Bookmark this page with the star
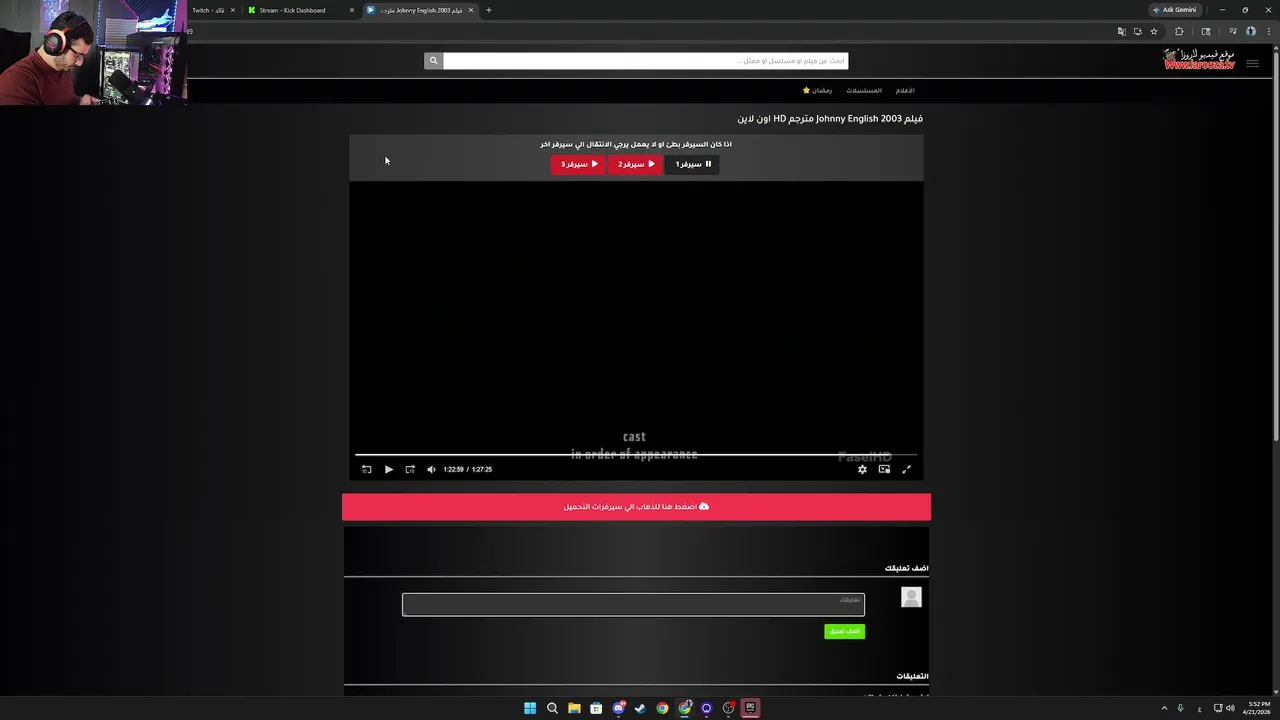This screenshot has width=1280, height=720. click(x=1154, y=31)
